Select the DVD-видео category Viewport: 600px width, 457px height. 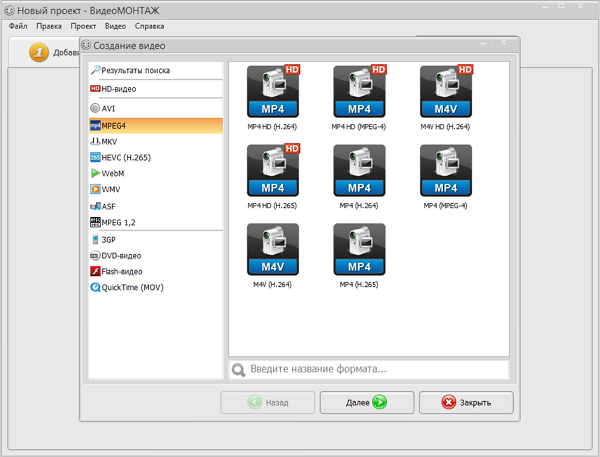coord(156,255)
